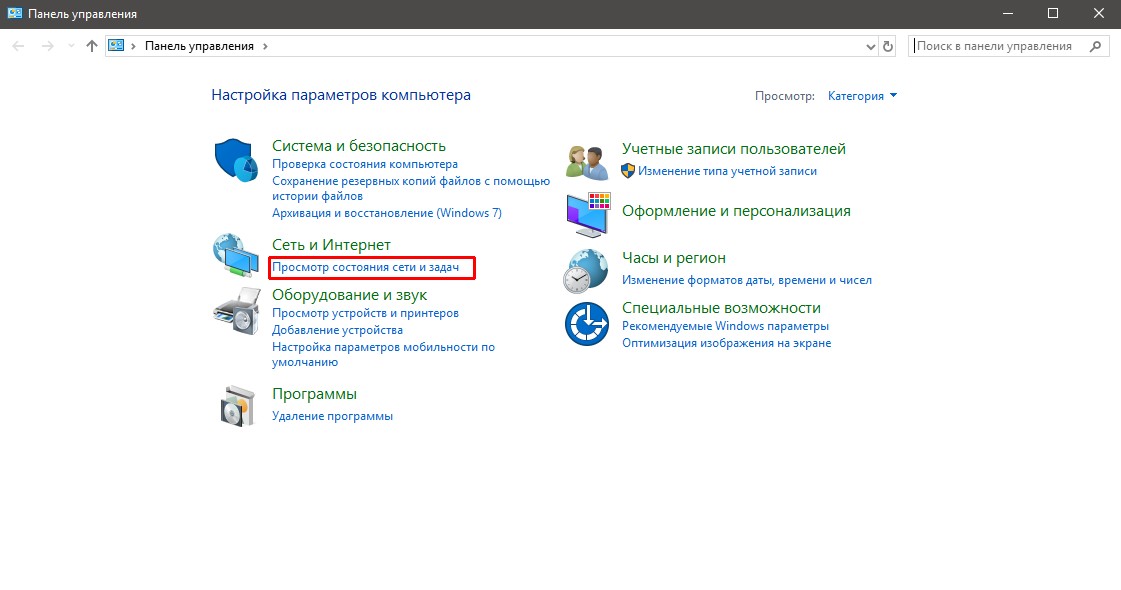Viewport: 1121px width, 590px height.
Task: Click Изменение форматов даты, времени и чисел
Action: (x=747, y=280)
